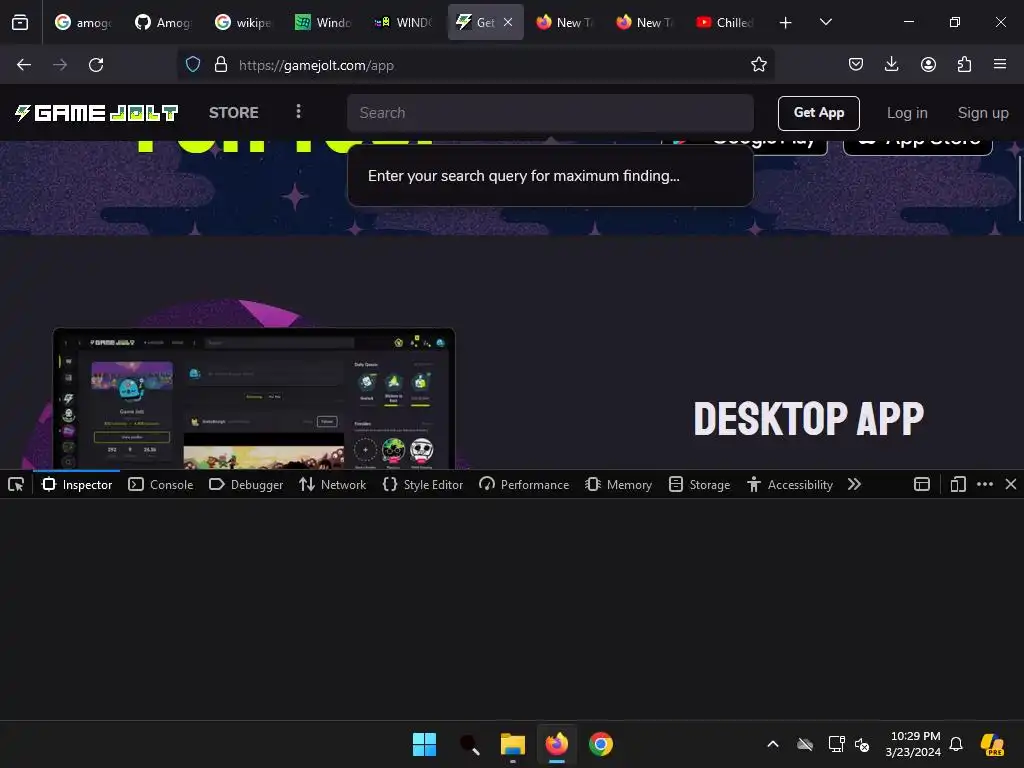1024x768 pixels.
Task: Open the Storage devtools tab
Action: coord(699,485)
